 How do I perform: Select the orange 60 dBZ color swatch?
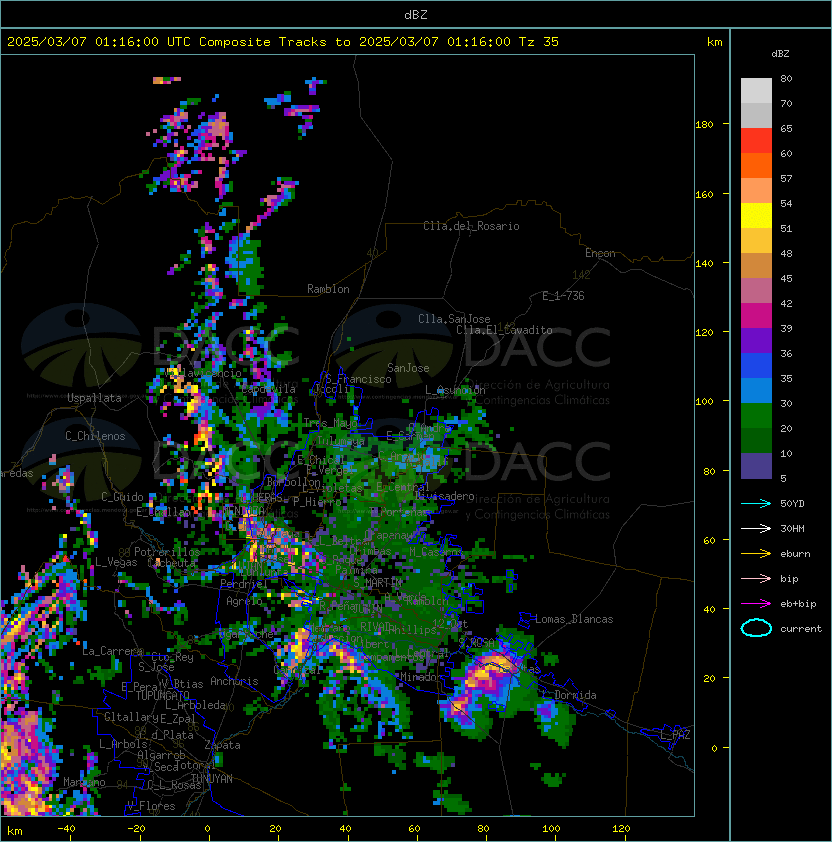tap(756, 165)
